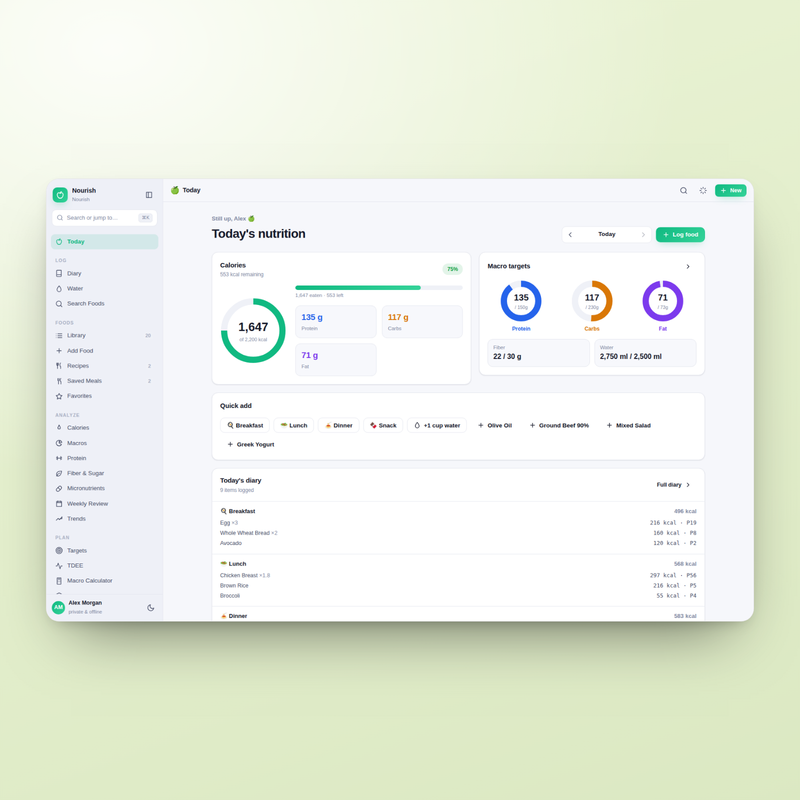
Task: Quick add Greek Yogurt
Action: (x=251, y=444)
